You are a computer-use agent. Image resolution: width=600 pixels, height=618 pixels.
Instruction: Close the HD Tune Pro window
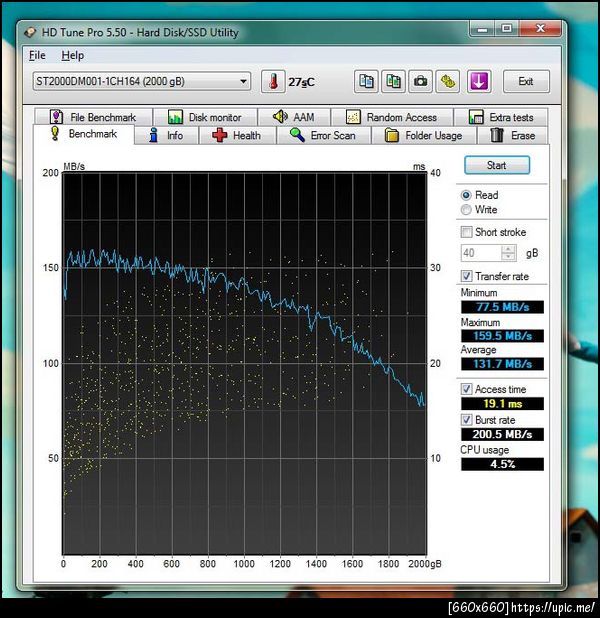(x=540, y=29)
